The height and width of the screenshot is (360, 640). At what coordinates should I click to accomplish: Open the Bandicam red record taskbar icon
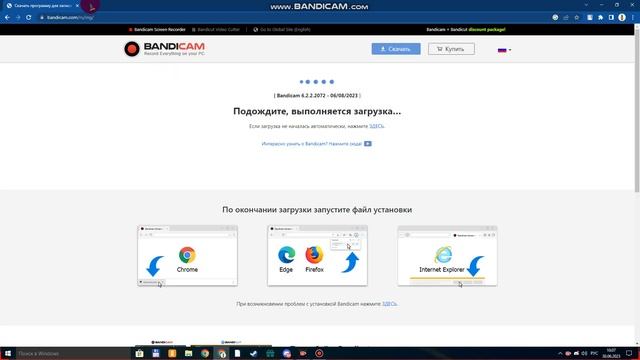319,353
